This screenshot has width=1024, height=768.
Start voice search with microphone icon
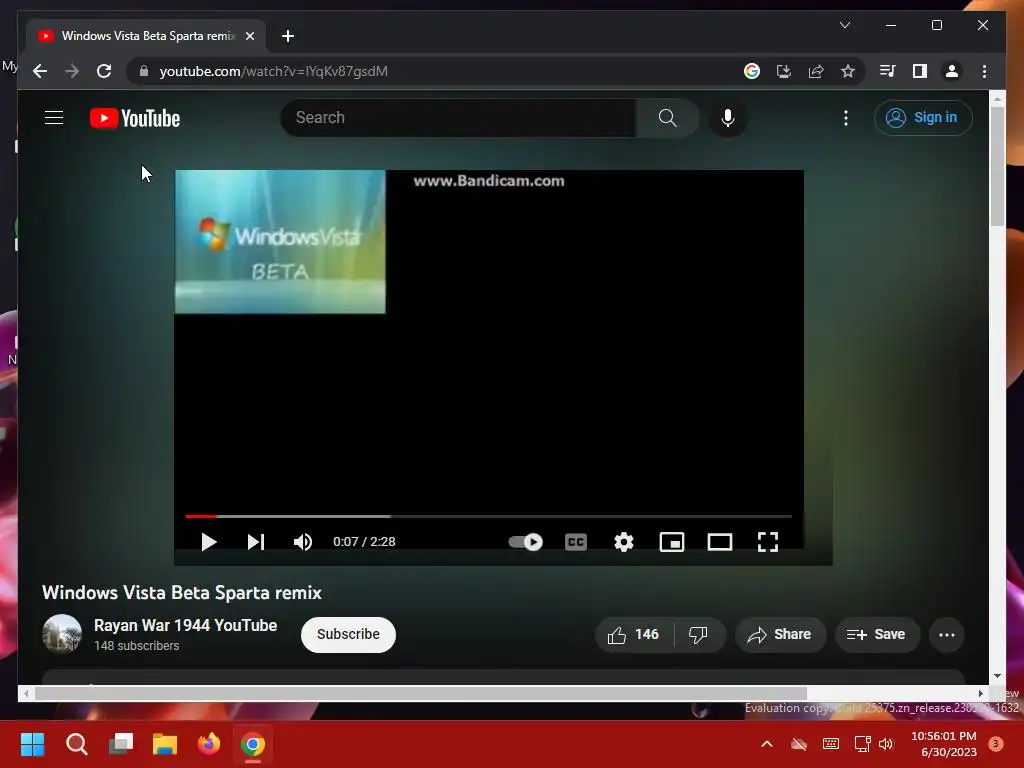point(728,118)
